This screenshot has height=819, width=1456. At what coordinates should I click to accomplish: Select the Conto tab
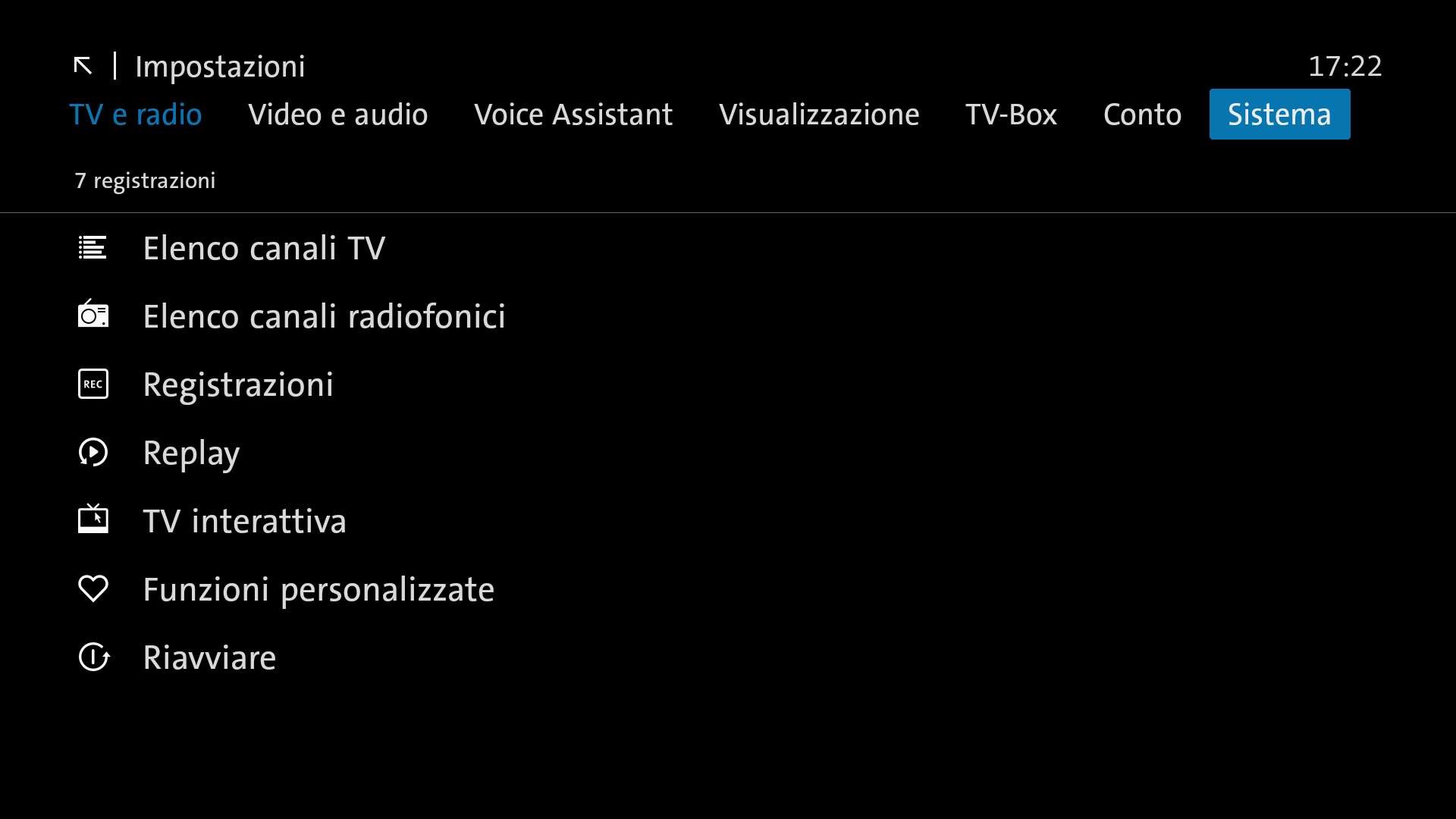(1142, 115)
